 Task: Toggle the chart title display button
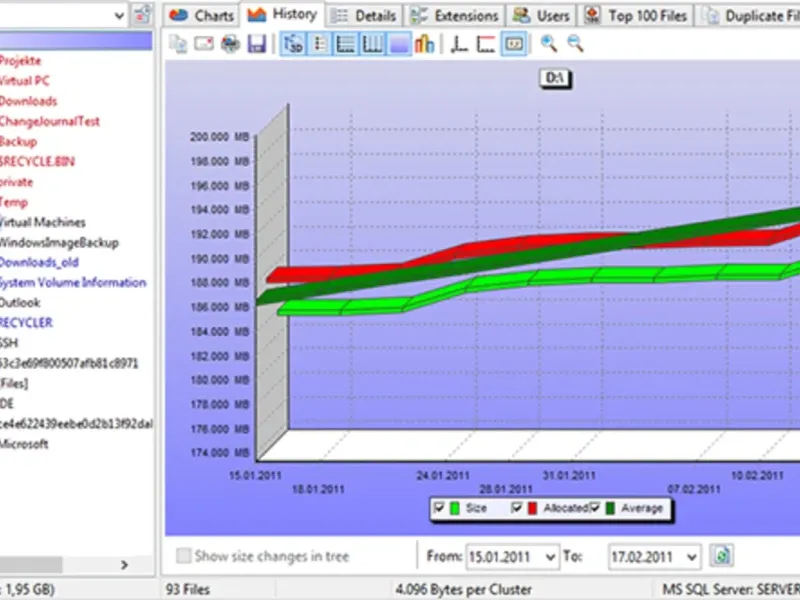point(514,44)
